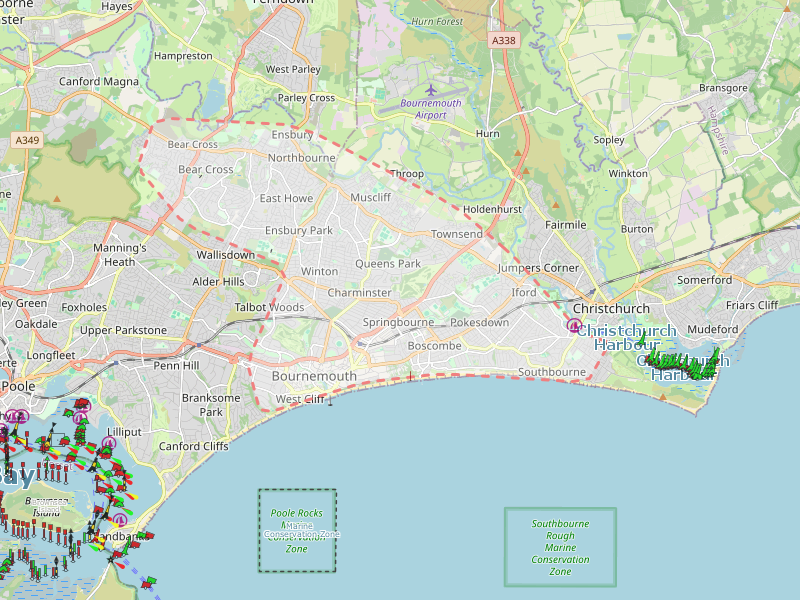800x600 pixels.
Task: Select the Poole Rocks Marine Conservation Zone box
Action: [x=297, y=530]
